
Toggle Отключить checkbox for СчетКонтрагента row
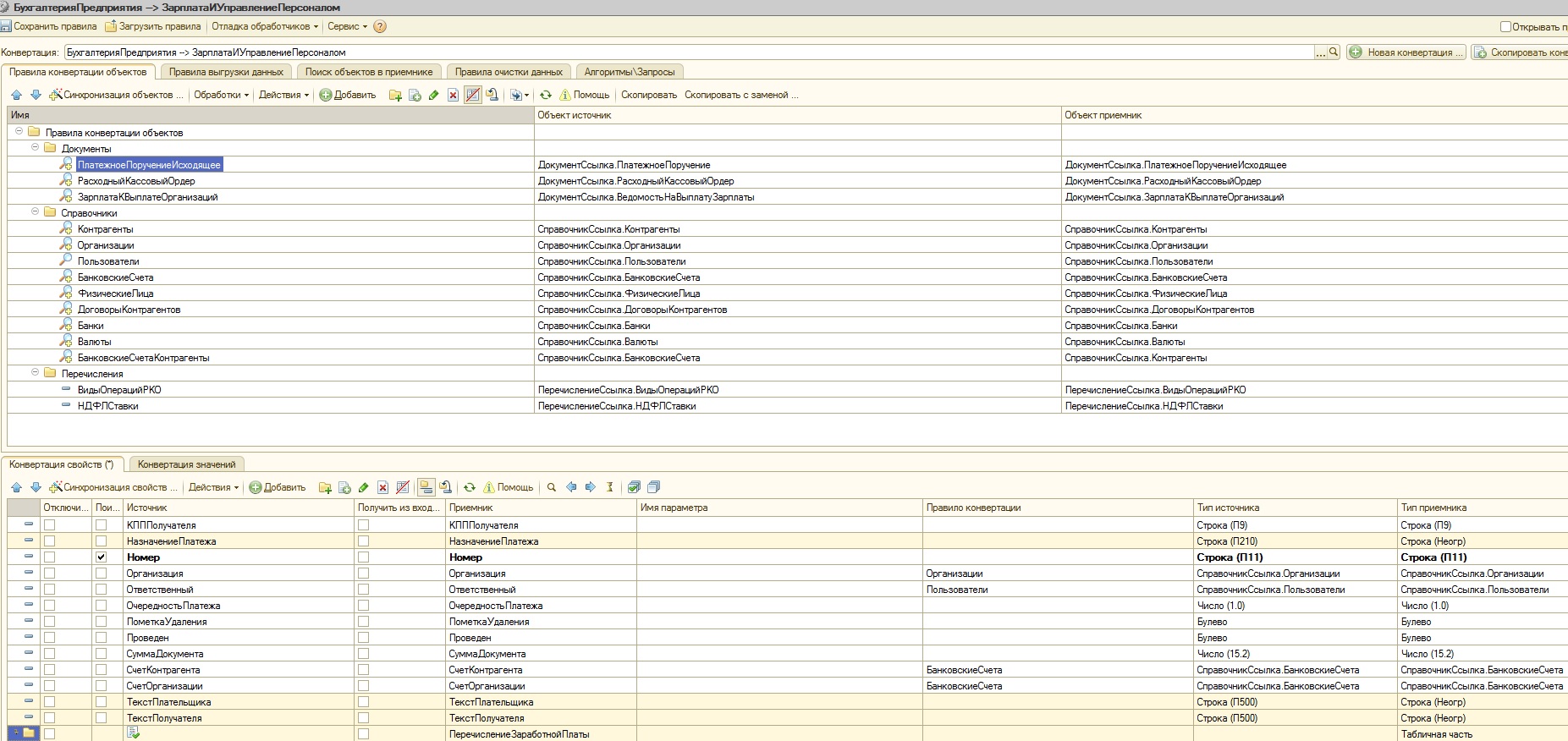pyautogui.click(x=49, y=670)
